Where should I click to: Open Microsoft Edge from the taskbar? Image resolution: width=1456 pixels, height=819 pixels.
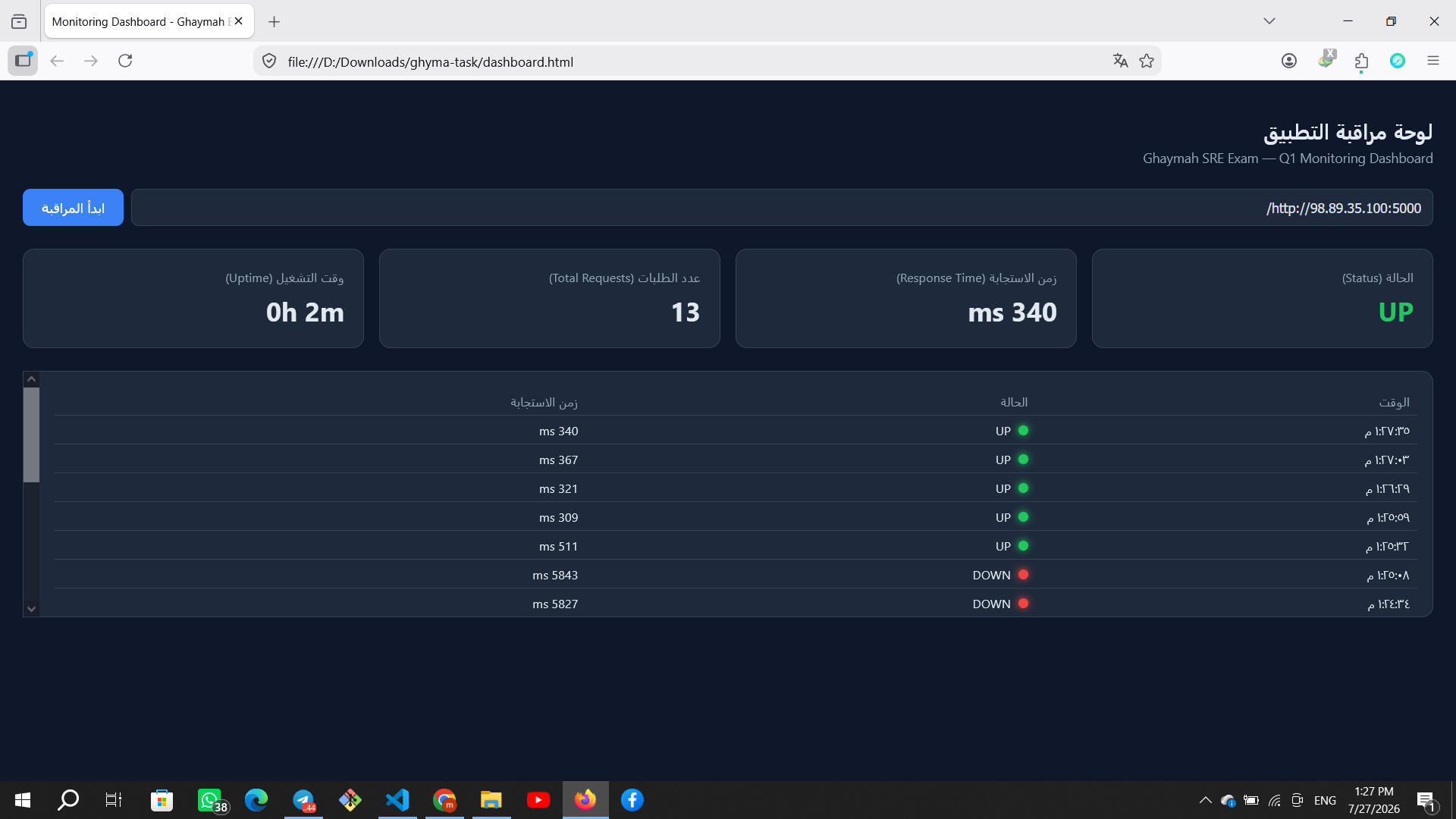point(256,800)
